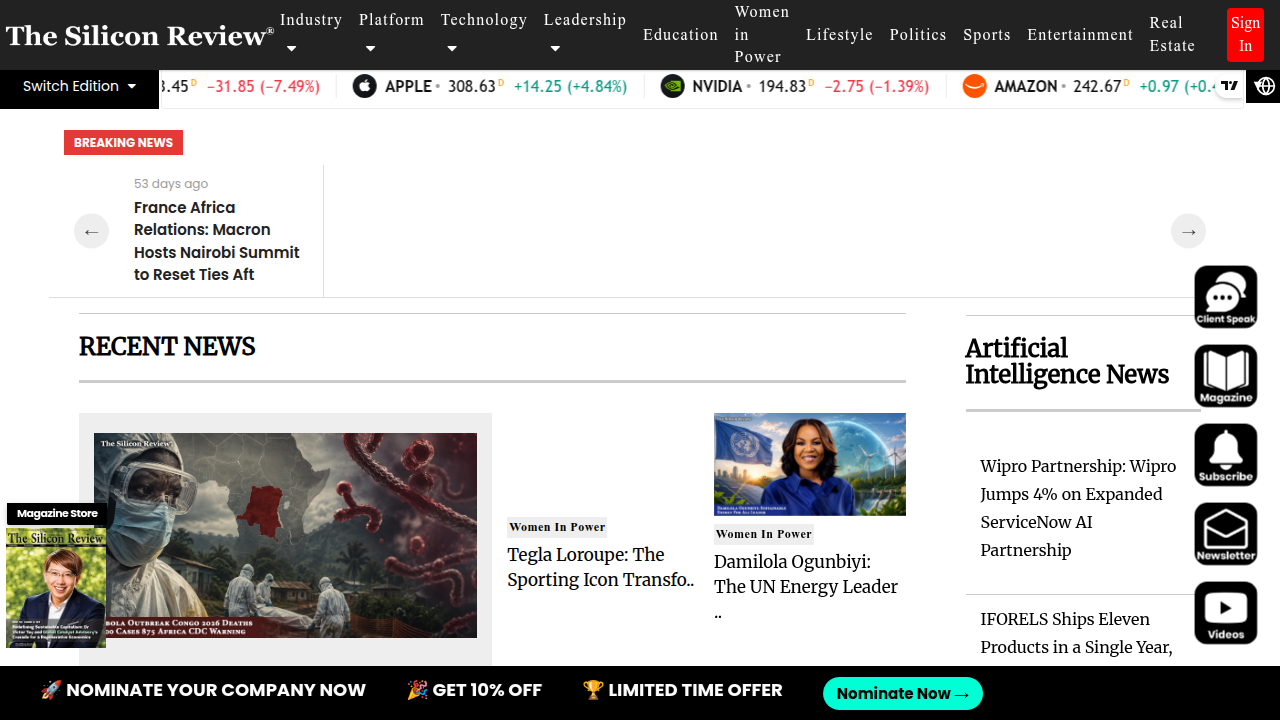Image resolution: width=1280 pixels, height=720 pixels.
Task: Open the Client Speak sidebar icon
Action: 1226,297
